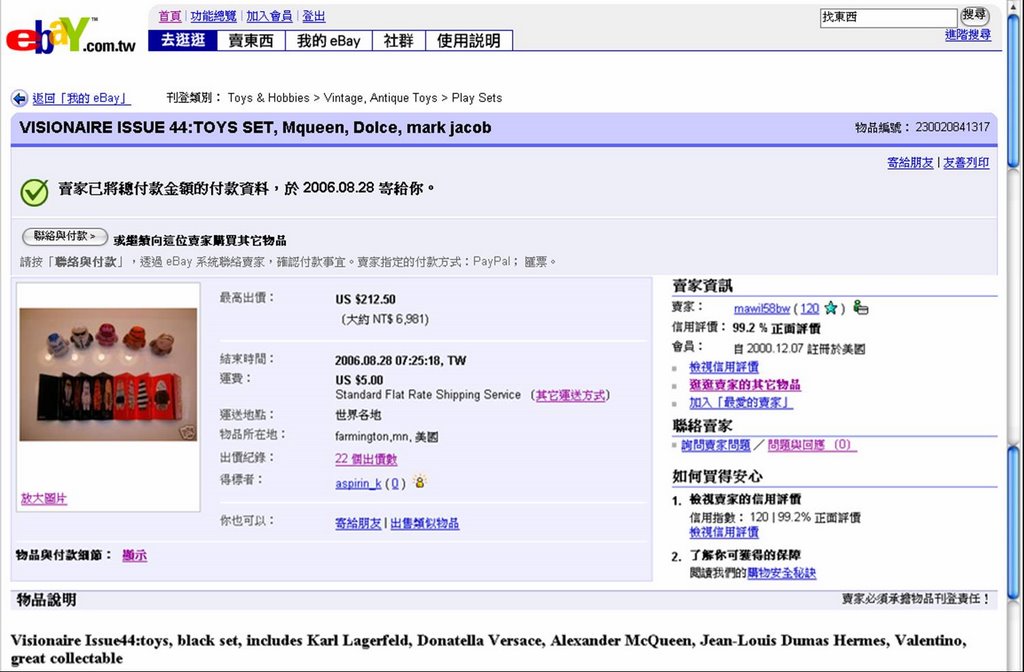Click the eBay.com.tw logo
This screenshot has height=672, width=1024.
click(71, 35)
